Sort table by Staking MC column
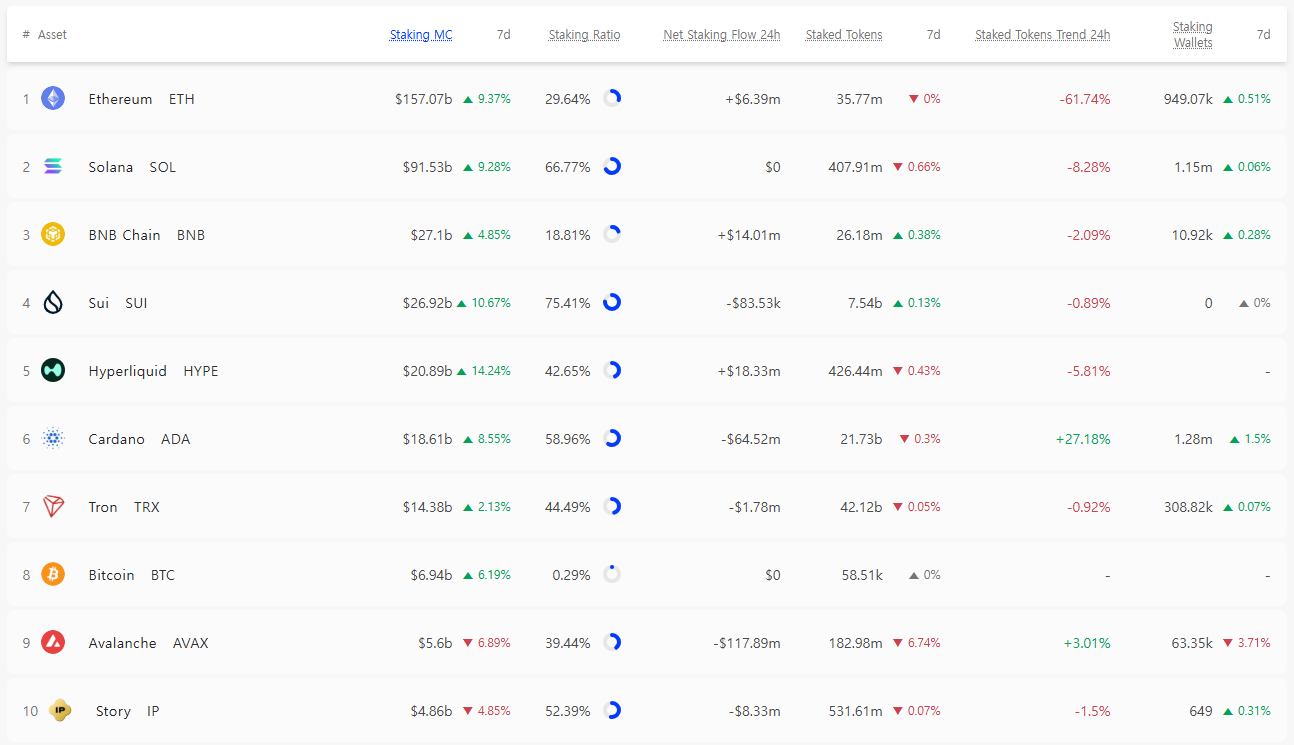 (421, 35)
